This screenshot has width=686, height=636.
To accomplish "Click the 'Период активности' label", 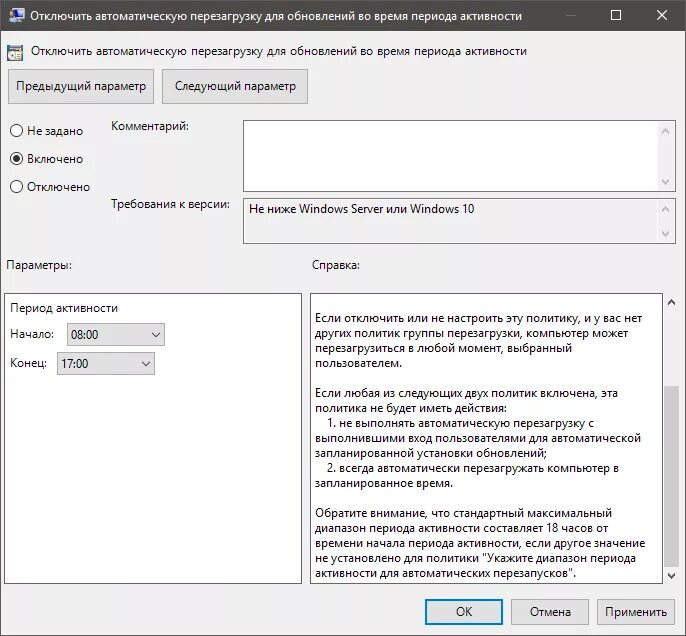I will click(64, 308).
